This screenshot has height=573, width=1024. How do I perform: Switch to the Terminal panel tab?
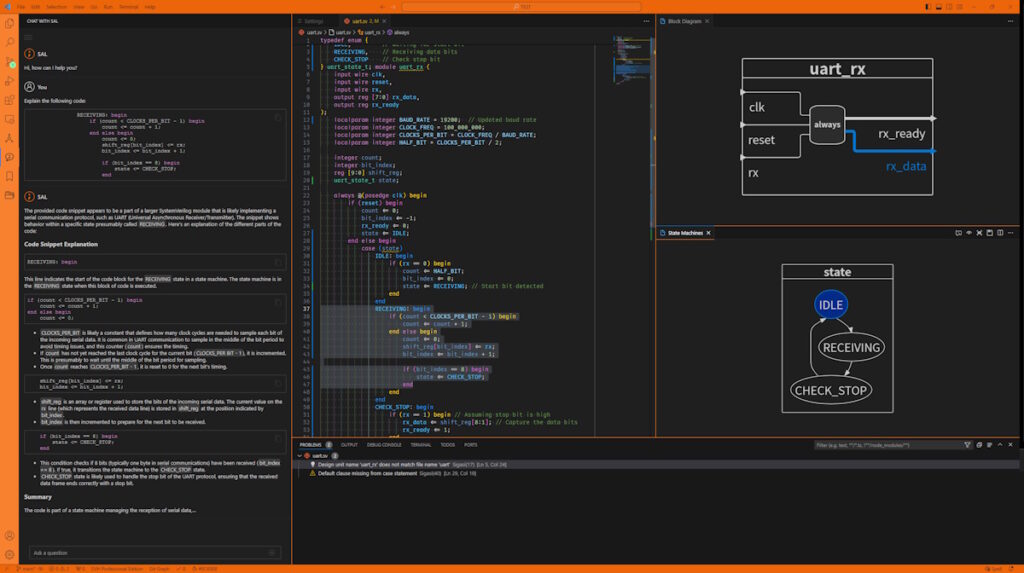click(x=420, y=444)
